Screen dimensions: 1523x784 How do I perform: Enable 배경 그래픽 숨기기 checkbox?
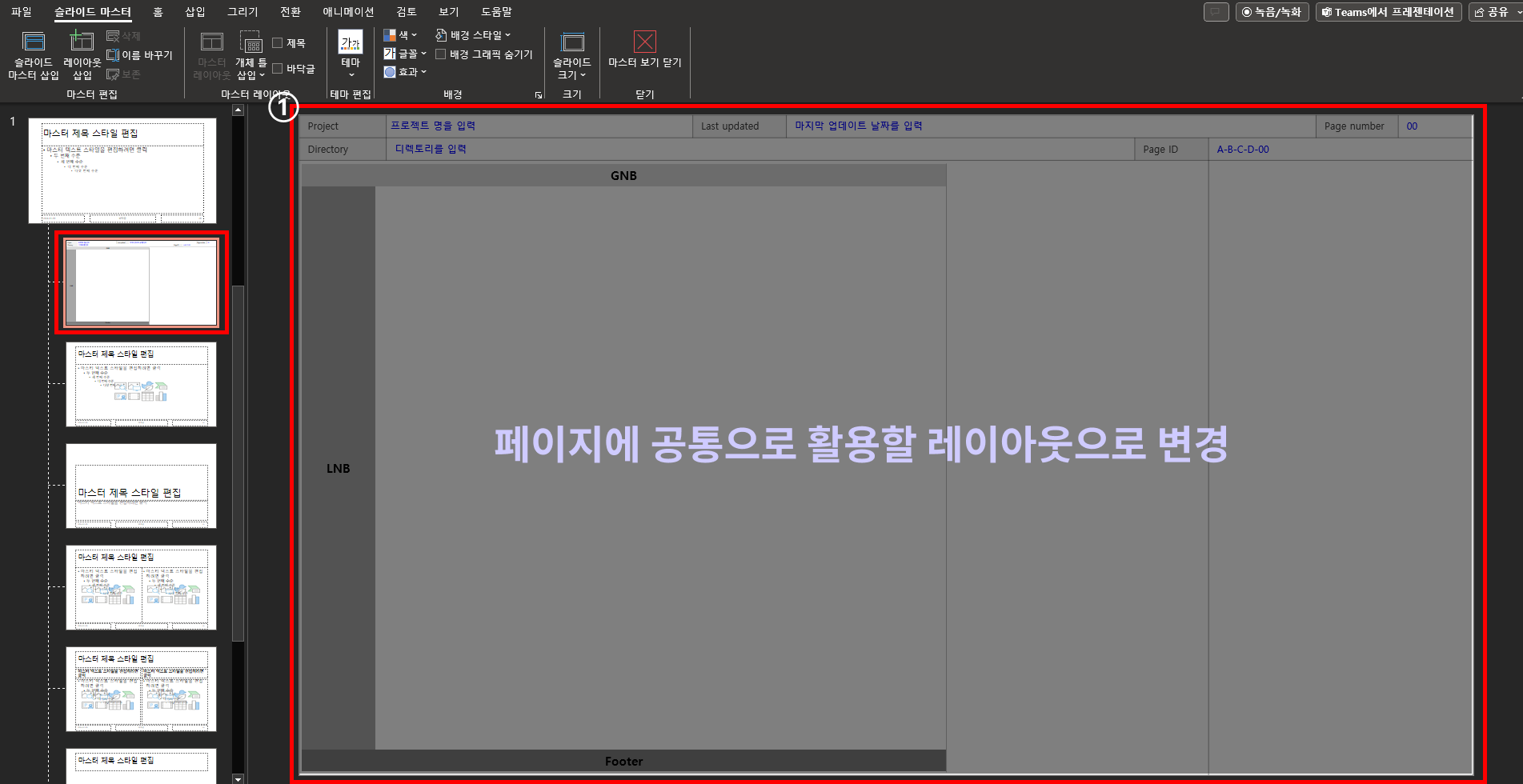(x=440, y=54)
